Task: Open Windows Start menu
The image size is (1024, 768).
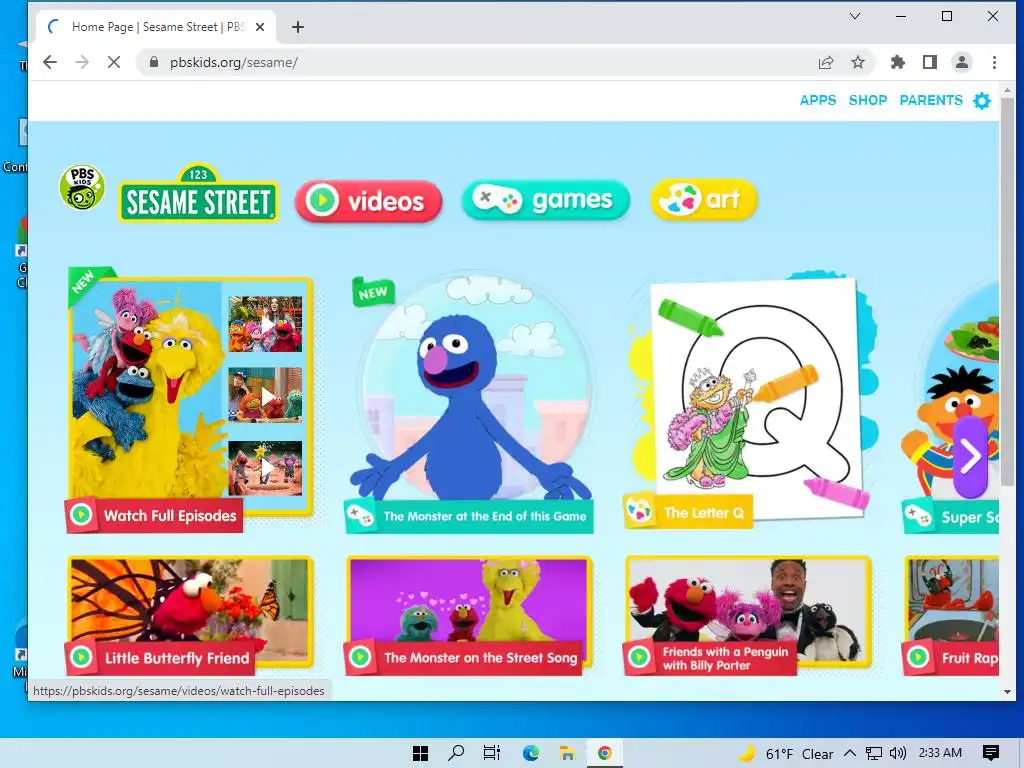Action: 421,753
